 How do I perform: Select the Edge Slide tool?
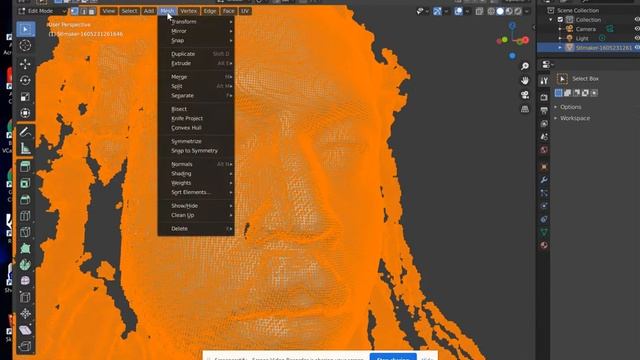(x=25, y=297)
